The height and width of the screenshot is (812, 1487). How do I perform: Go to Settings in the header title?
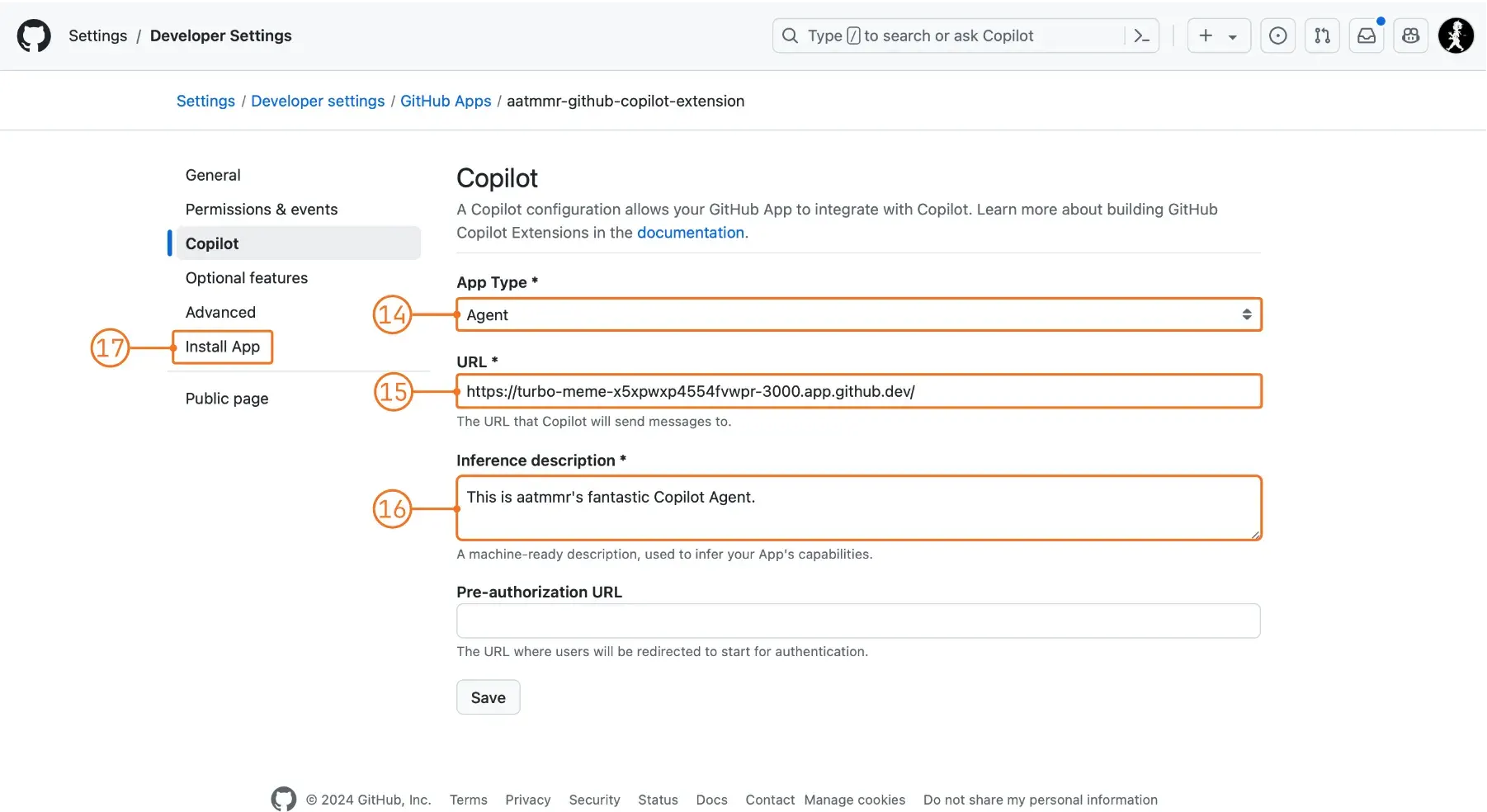(x=98, y=35)
